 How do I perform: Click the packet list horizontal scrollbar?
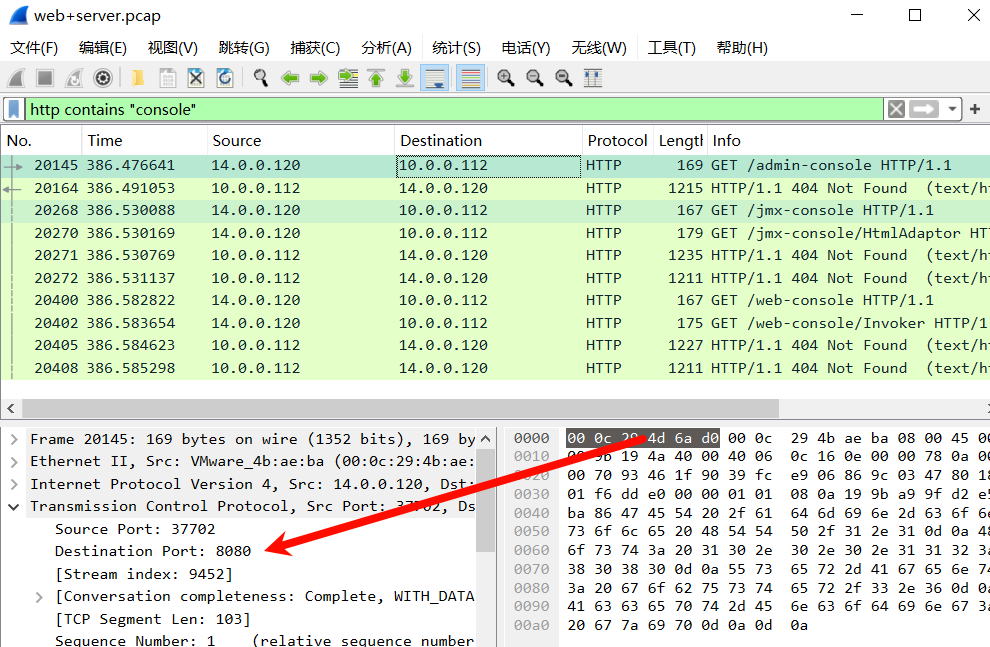400,408
